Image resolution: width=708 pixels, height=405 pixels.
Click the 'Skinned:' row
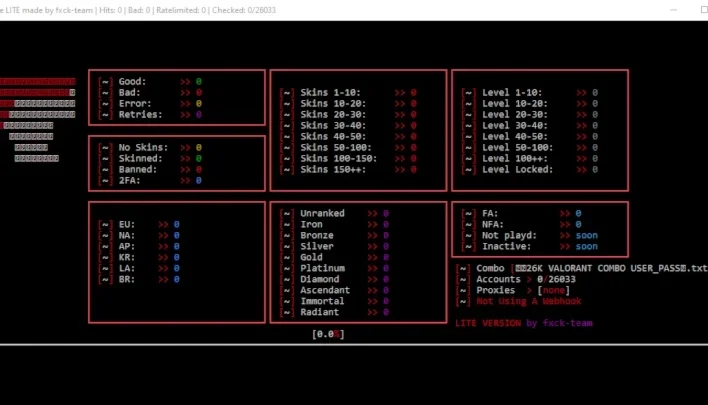coord(150,158)
